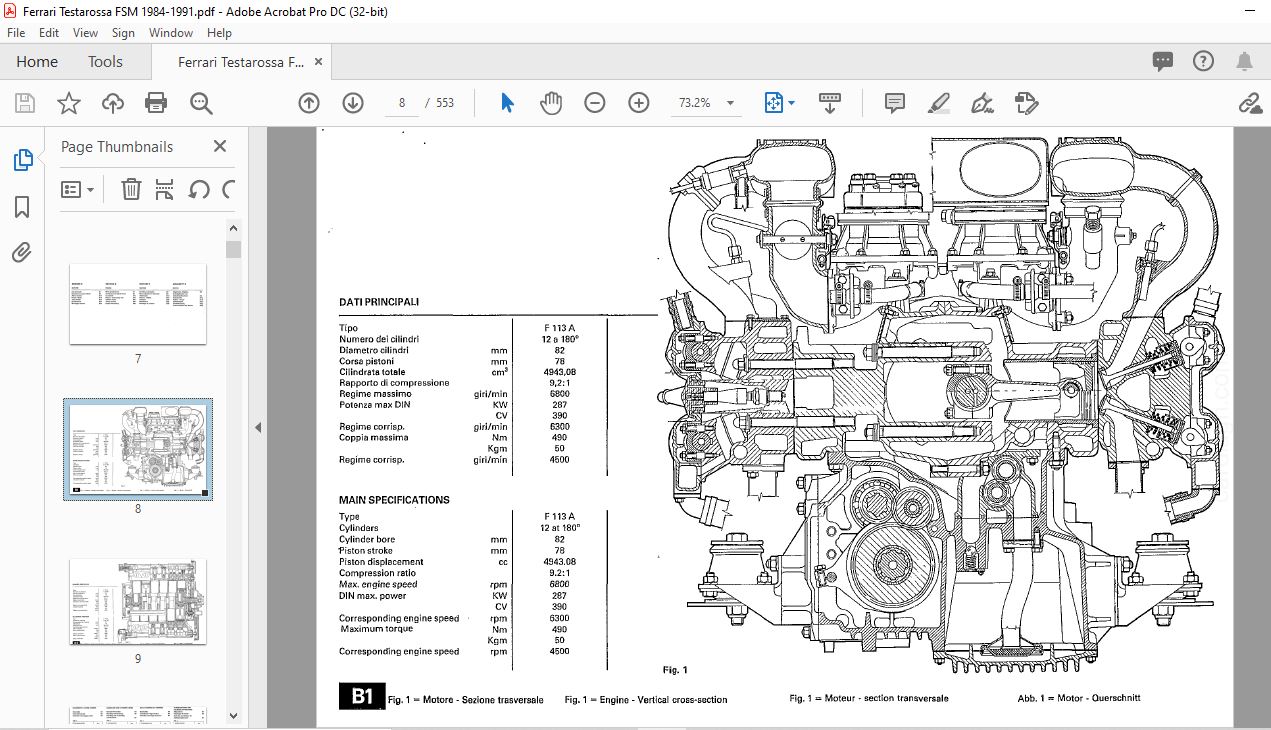Click the scrolling mode keyboard-arrow icon

830,103
